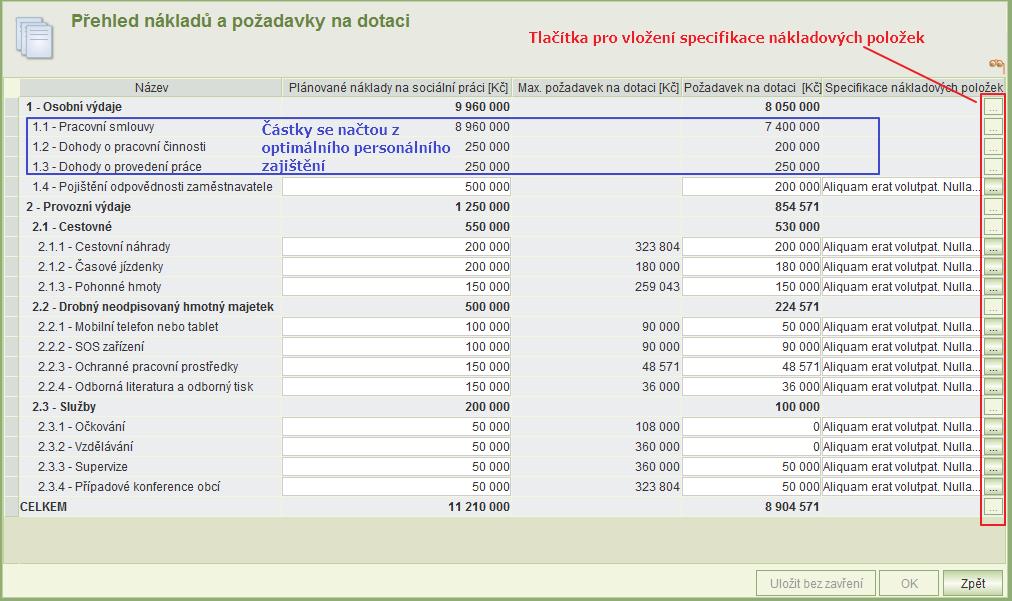Open specification button for 2.3.3 Supervize

[993, 467]
